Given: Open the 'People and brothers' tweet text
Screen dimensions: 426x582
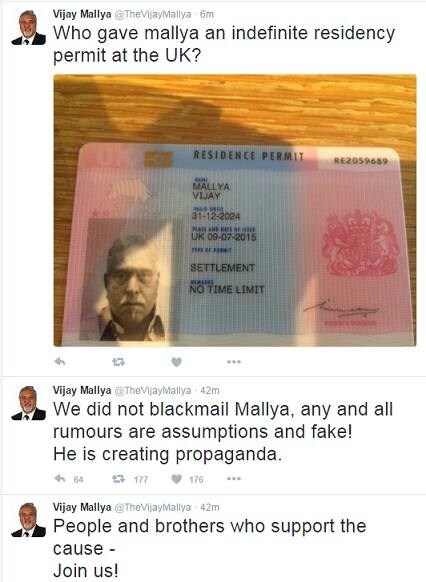Looking at the screenshot, I should (209, 548).
